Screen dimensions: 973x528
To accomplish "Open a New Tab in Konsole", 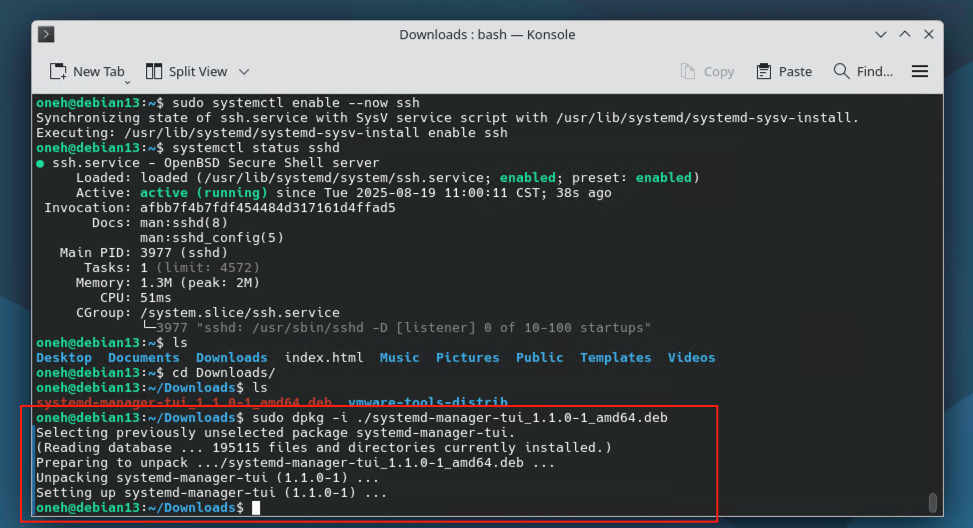I will pyautogui.click(x=86, y=71).
